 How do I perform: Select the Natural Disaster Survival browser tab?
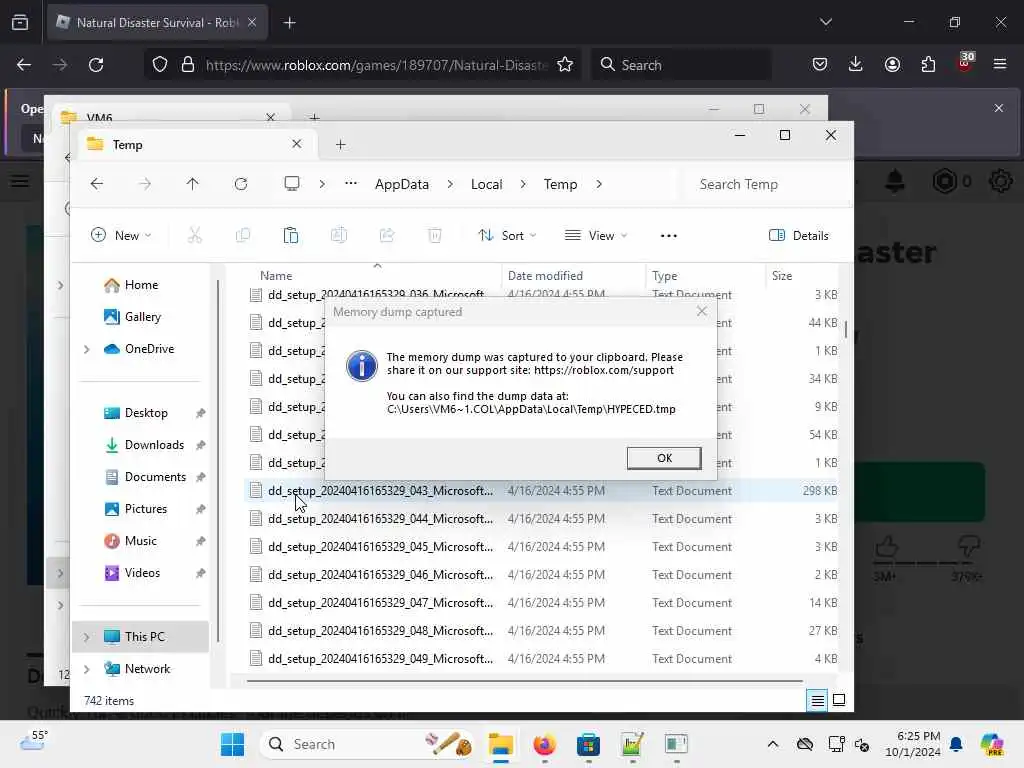157,22
